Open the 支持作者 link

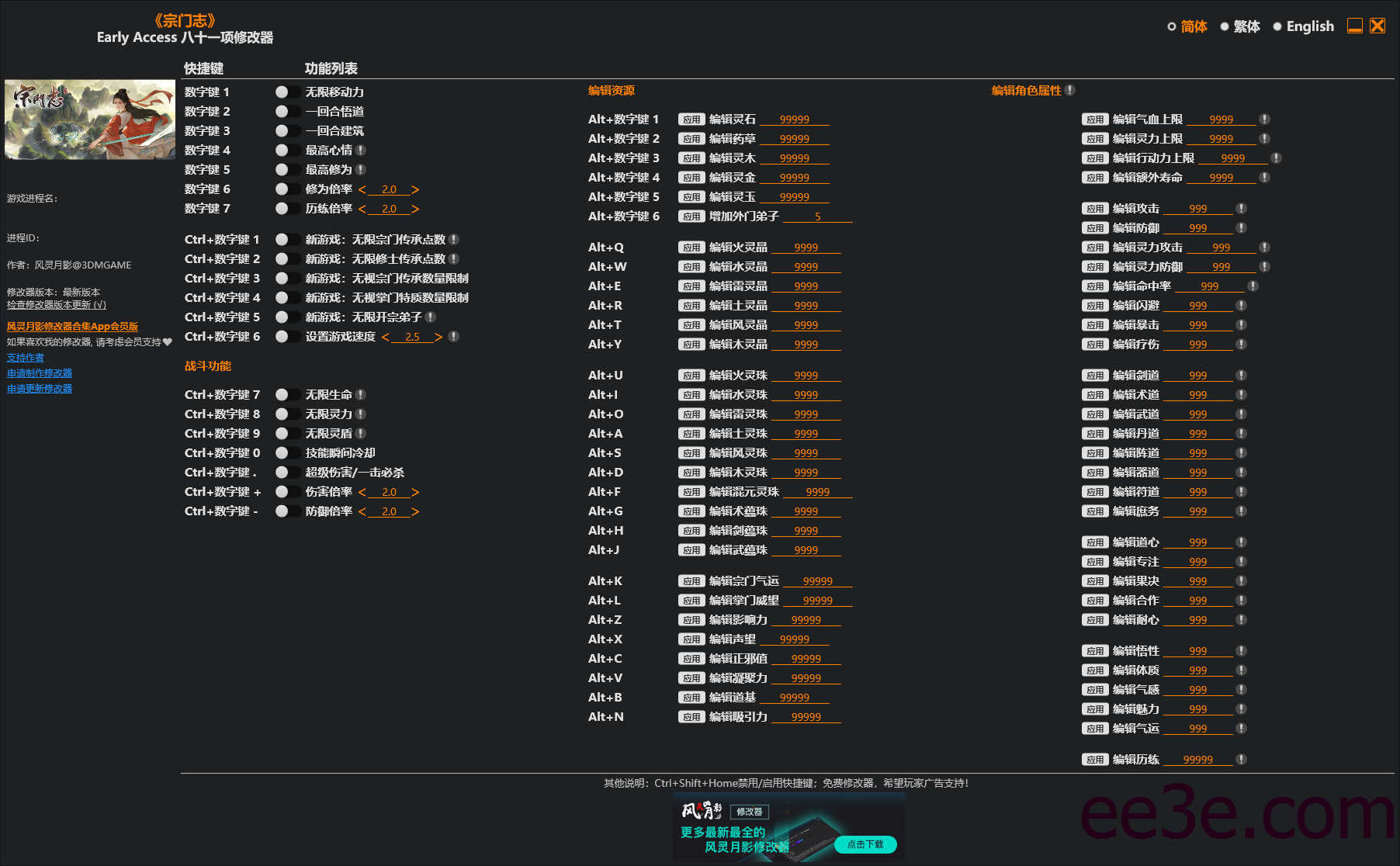tap(26, 357)
